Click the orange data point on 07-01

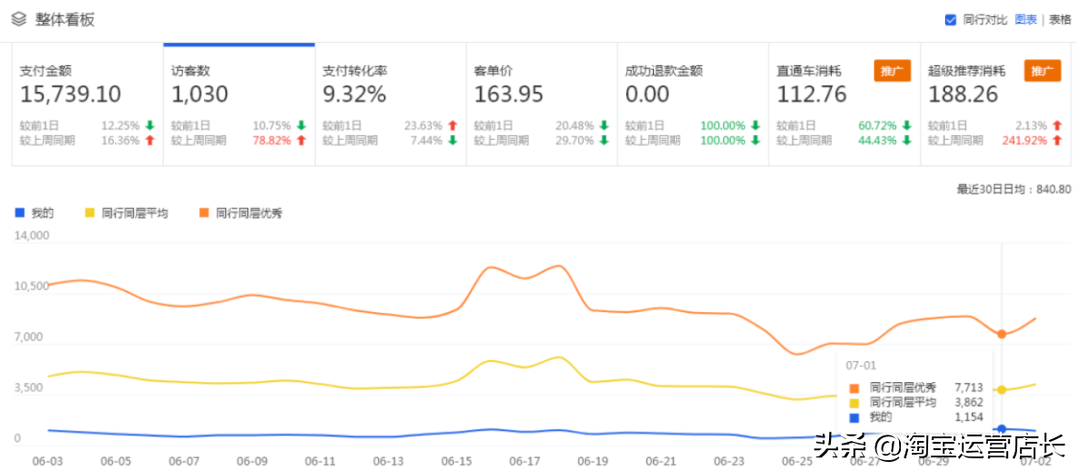[x=1002, y=334]
